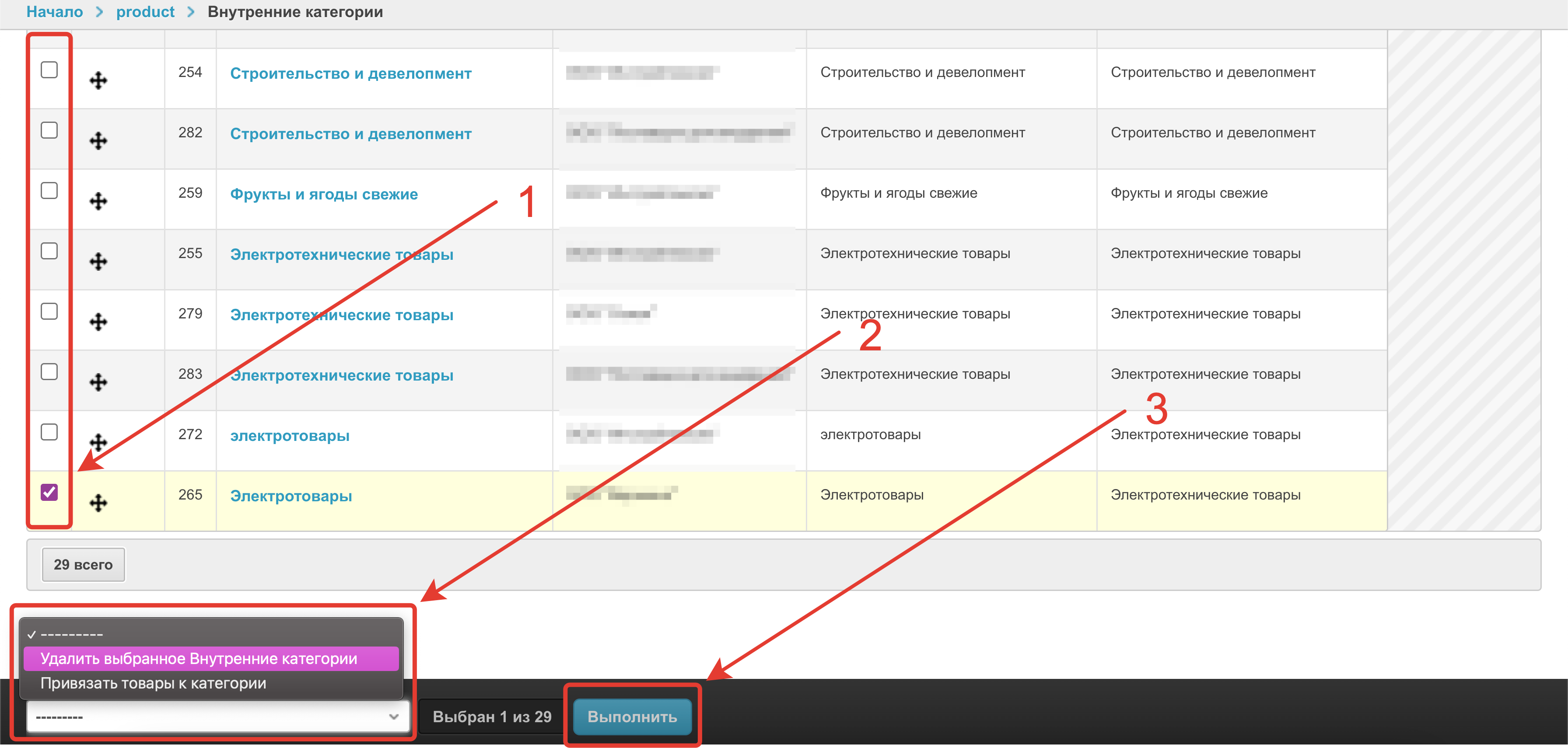Click the drag handle icon for row 254

coord(98,80)
